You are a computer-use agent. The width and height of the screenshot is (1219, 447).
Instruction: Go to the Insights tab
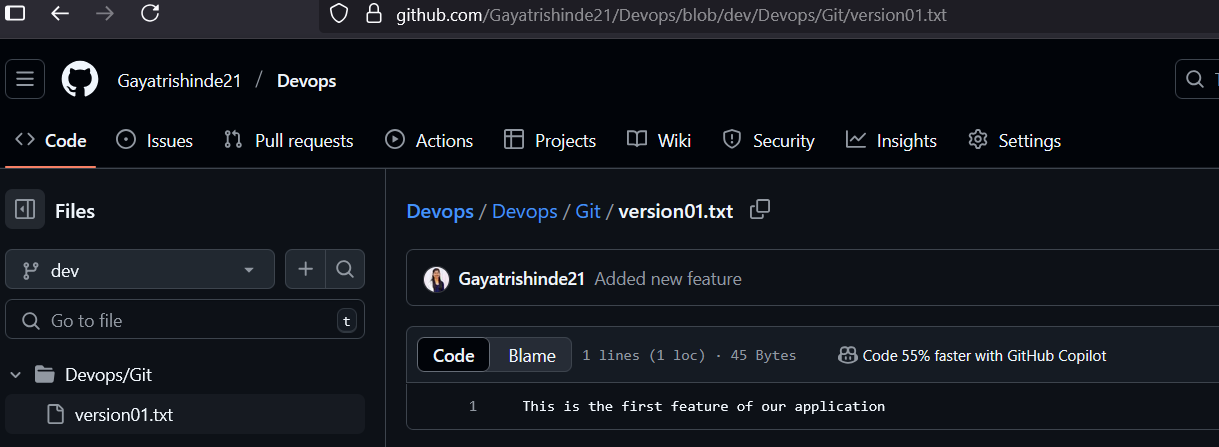891,140
